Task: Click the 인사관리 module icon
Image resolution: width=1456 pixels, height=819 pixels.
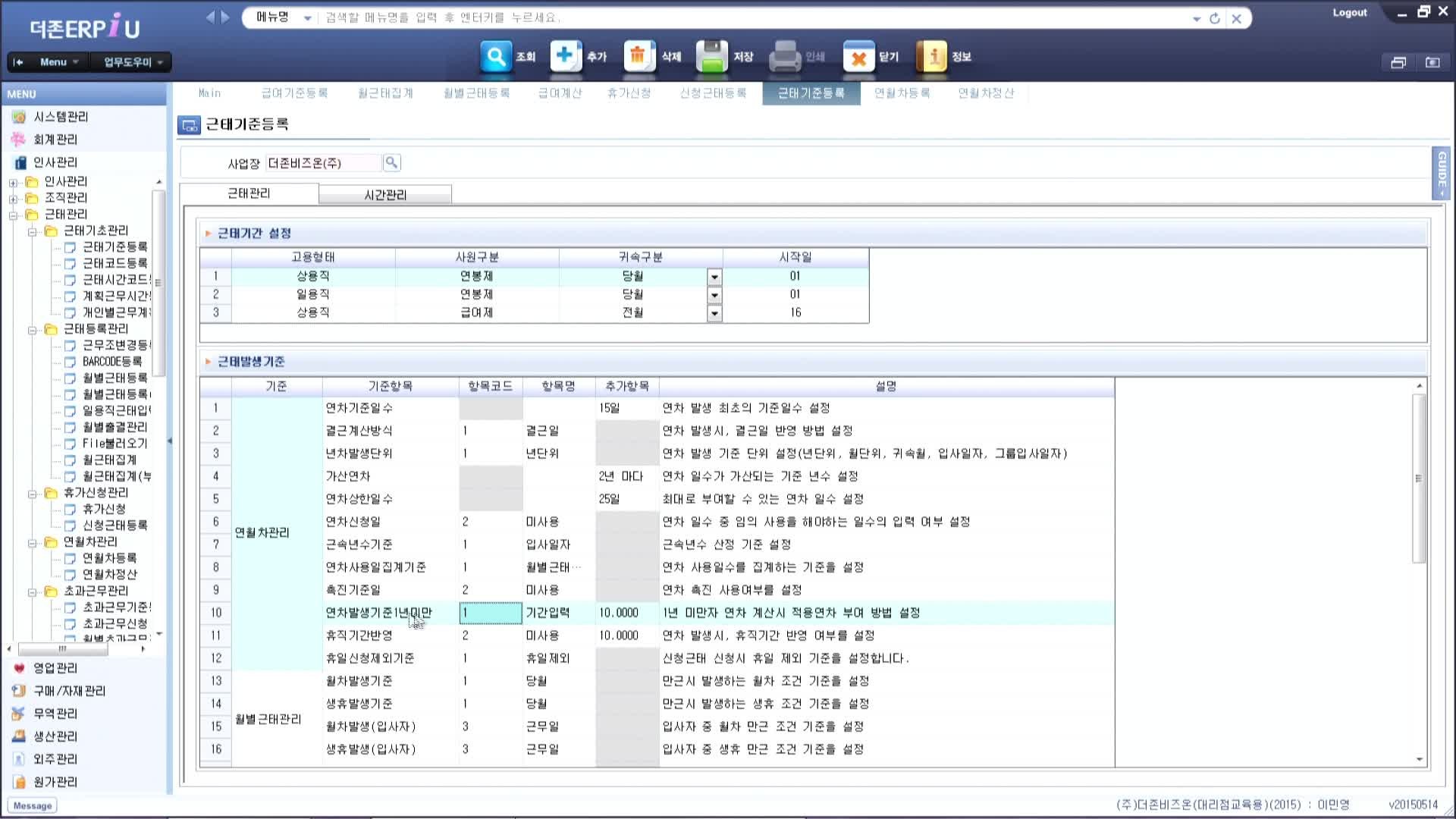Action: tap(19, 162)
